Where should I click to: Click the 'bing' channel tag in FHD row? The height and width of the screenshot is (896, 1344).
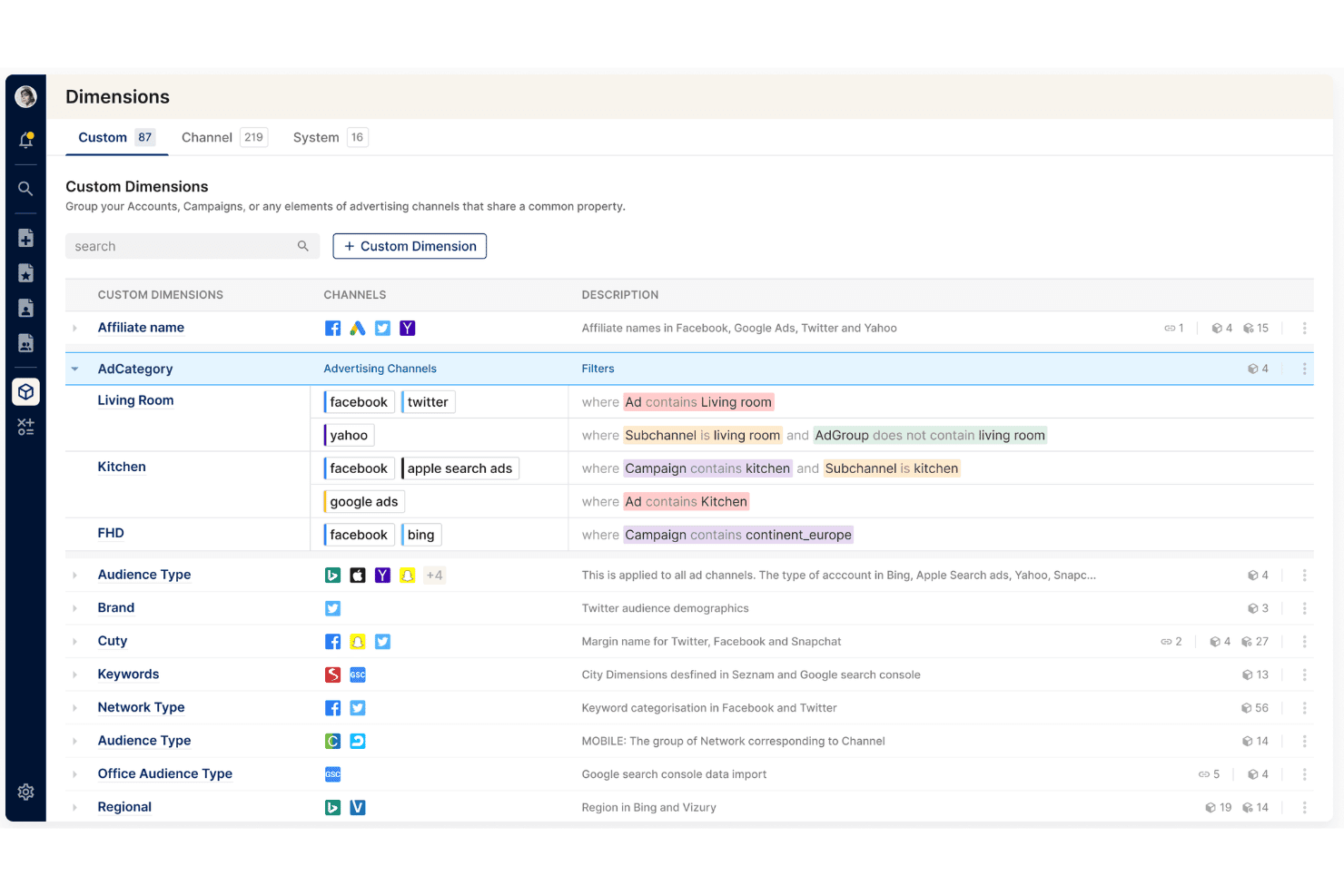point(421,535)
